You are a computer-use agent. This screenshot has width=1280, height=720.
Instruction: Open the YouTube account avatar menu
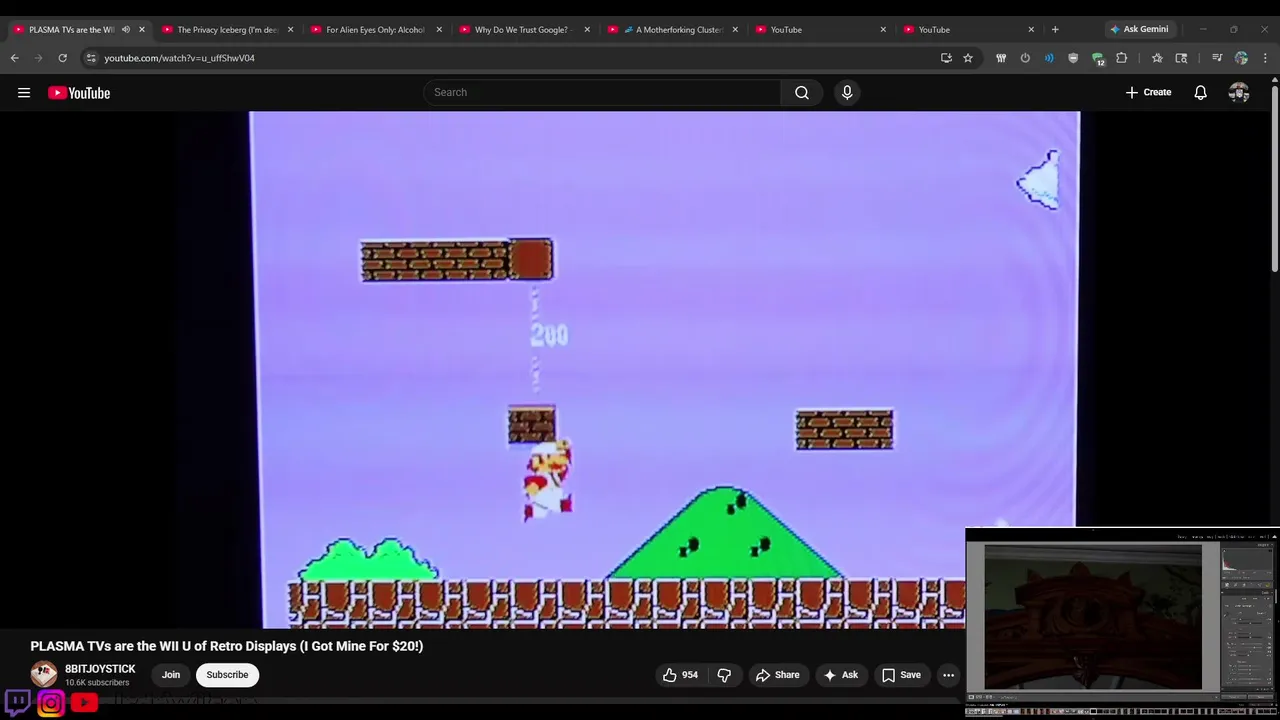1239,92
